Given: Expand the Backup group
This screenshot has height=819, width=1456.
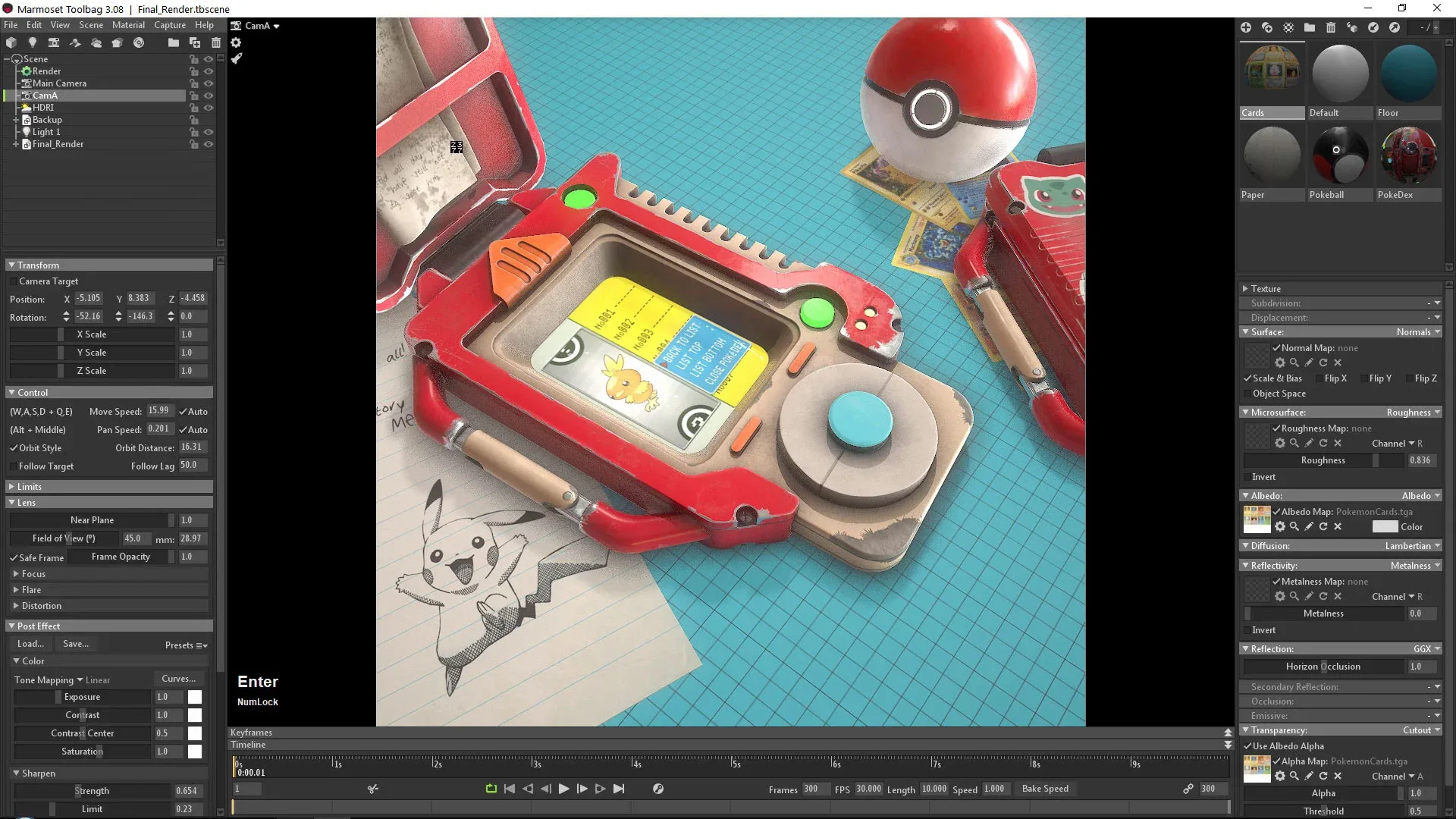Looking at the screenshot, I should point(15,120).
